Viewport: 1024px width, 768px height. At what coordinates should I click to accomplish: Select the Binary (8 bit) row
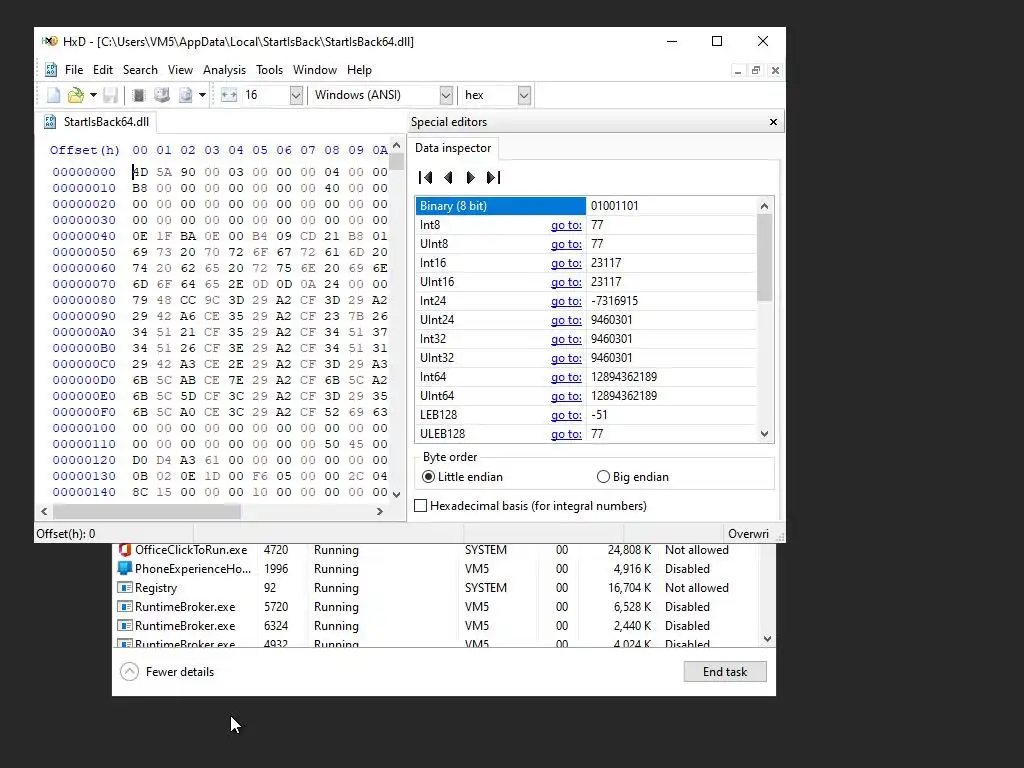coord(586,206)
